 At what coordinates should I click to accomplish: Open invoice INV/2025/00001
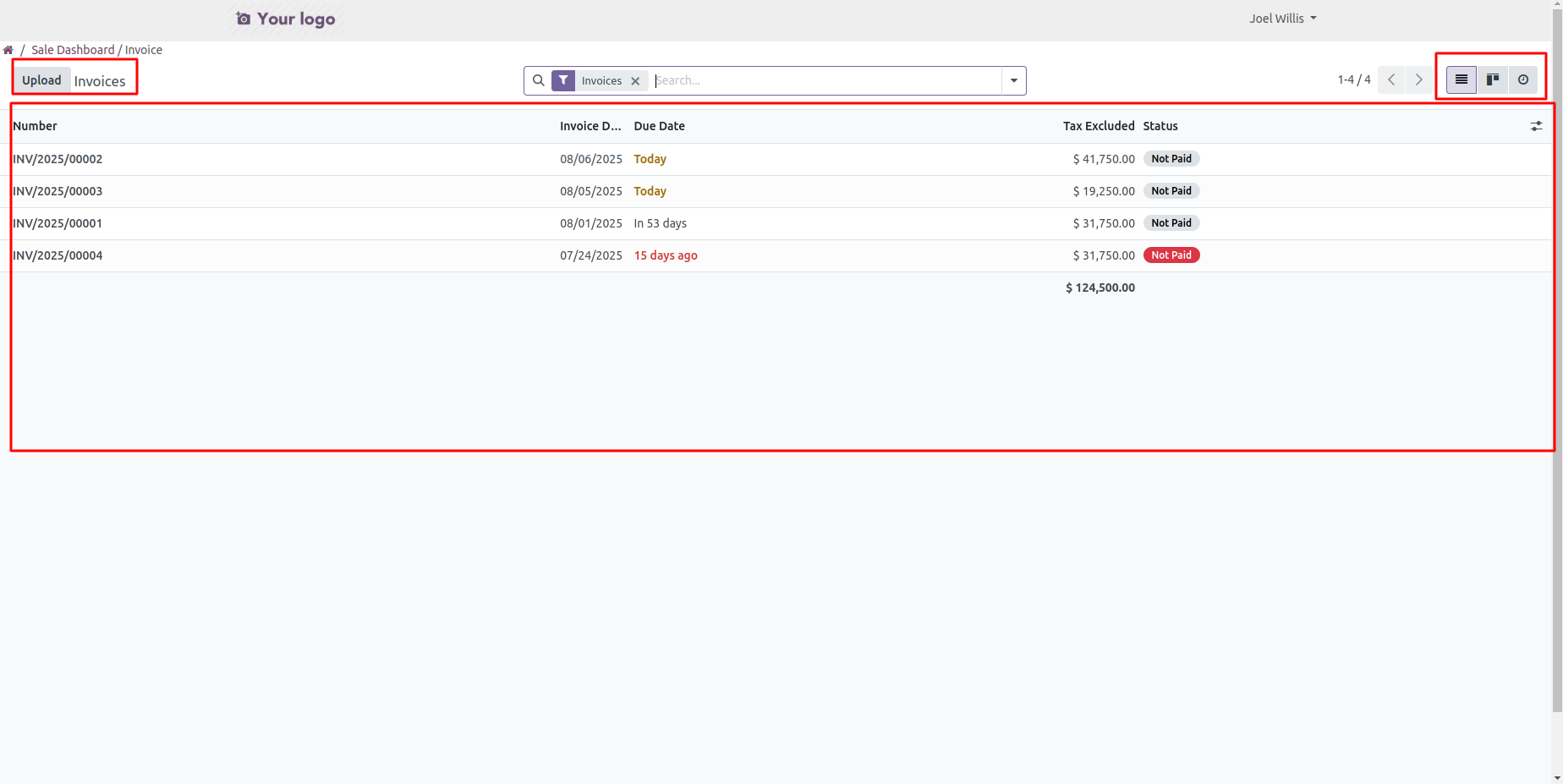[x=58, y=223]
